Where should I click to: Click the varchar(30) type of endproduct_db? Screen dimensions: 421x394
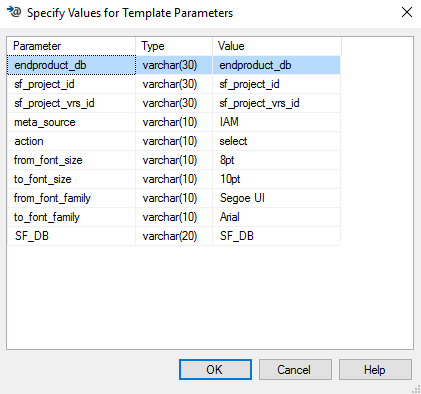point(174,65)
